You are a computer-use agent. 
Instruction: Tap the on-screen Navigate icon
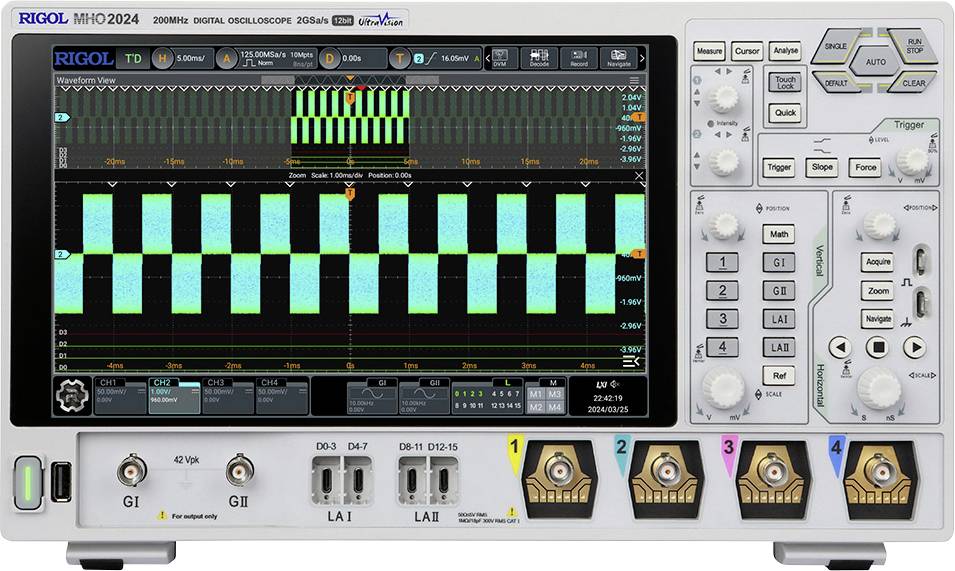(x=618, y=58)
